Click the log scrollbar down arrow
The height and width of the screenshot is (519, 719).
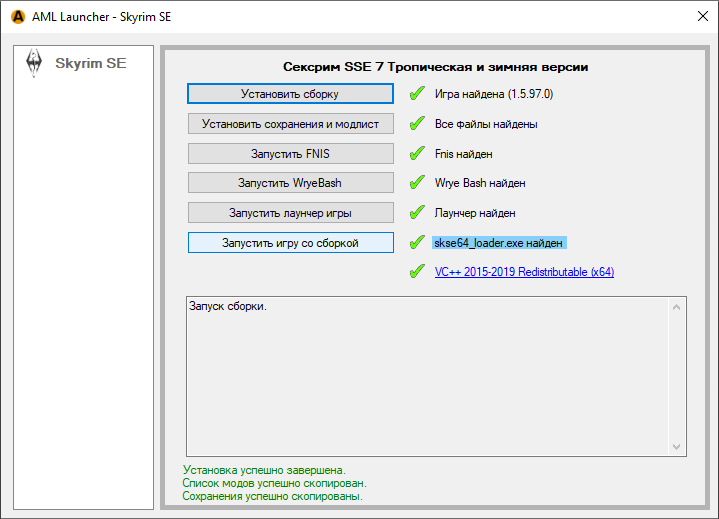pyautogui.click(x=678, y=447)
